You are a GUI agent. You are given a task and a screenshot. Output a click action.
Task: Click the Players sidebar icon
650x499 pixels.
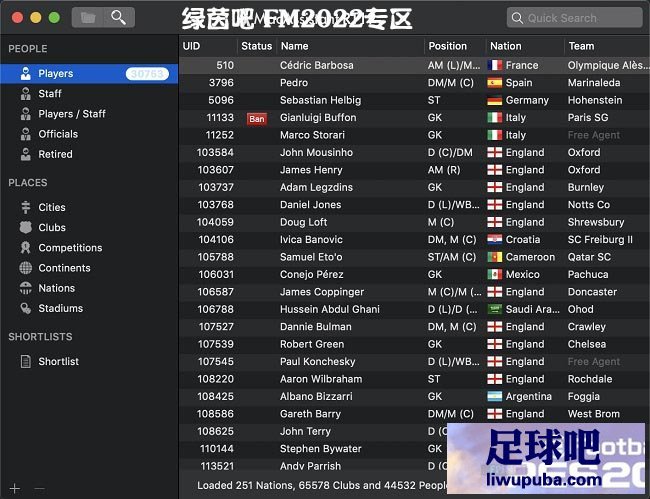point(26,74)
